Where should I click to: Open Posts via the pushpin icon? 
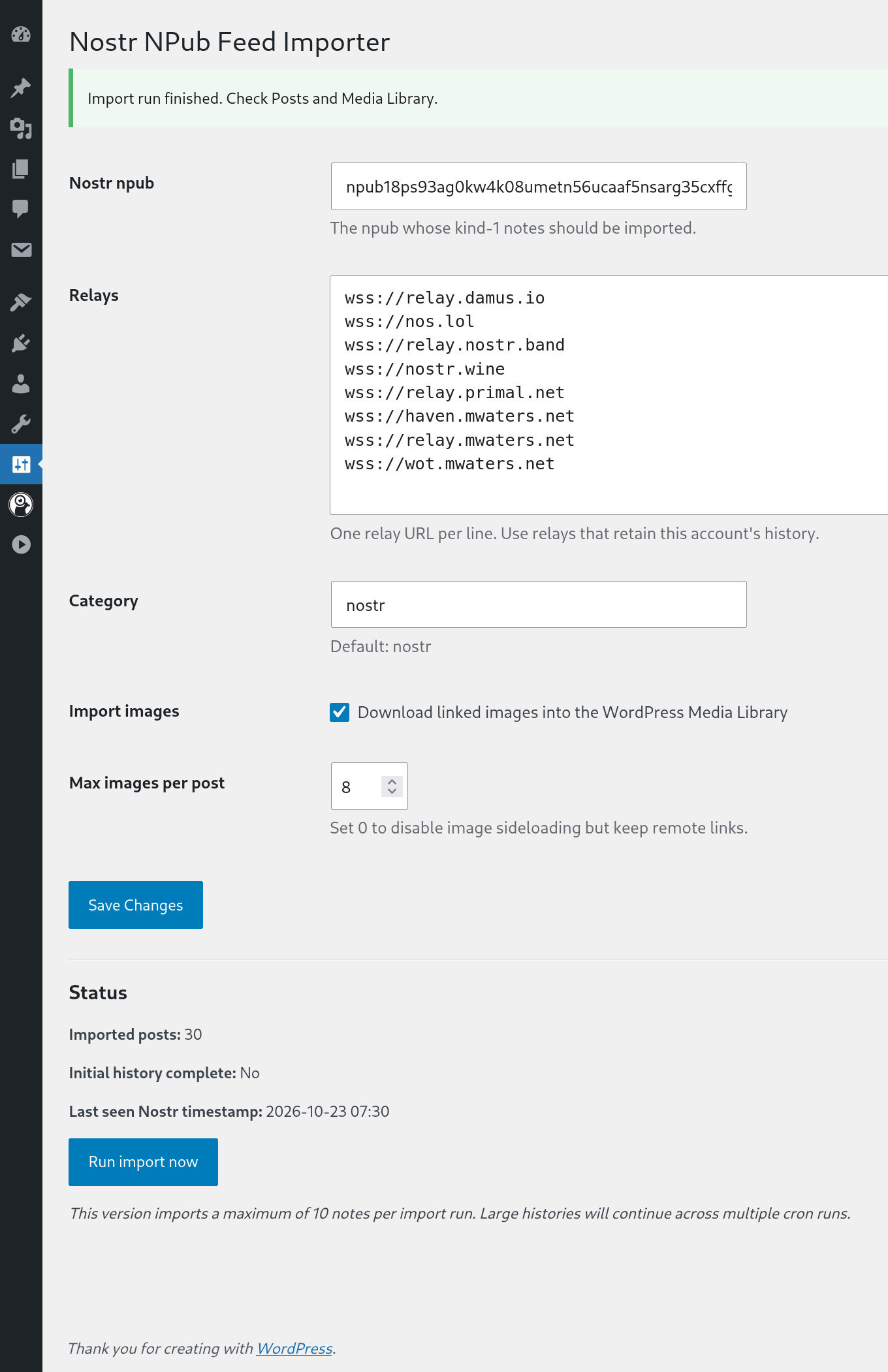(21, 87)
